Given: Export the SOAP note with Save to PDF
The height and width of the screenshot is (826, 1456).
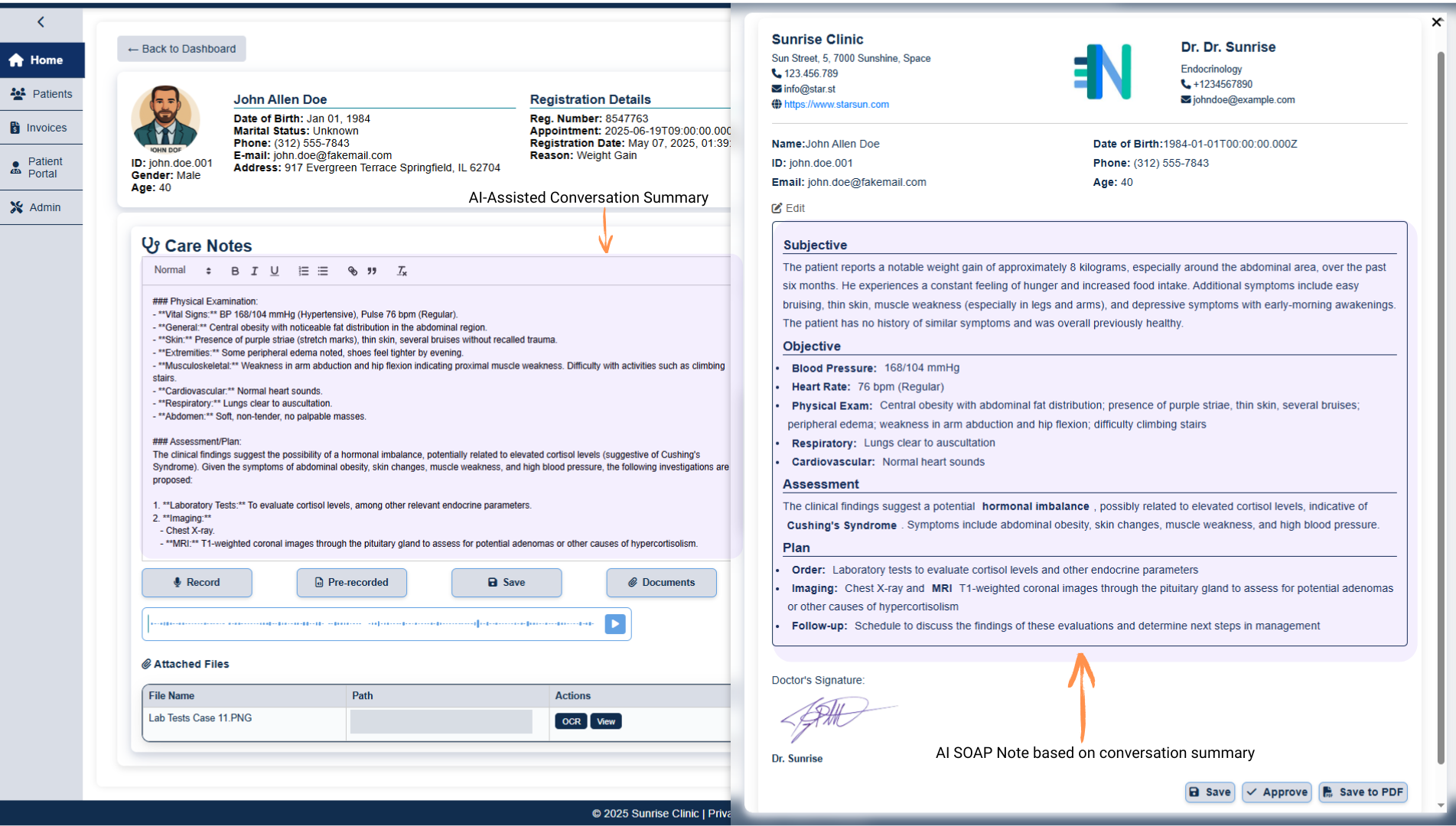Looking at the screenshot, I should pos(1363,792).
